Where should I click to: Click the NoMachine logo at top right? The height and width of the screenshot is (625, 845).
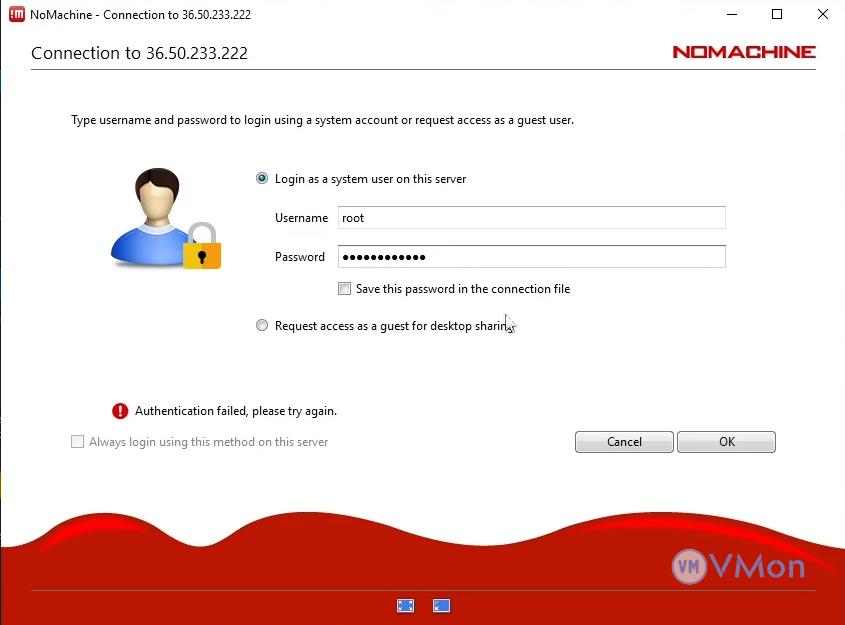(x=744, y=52)
